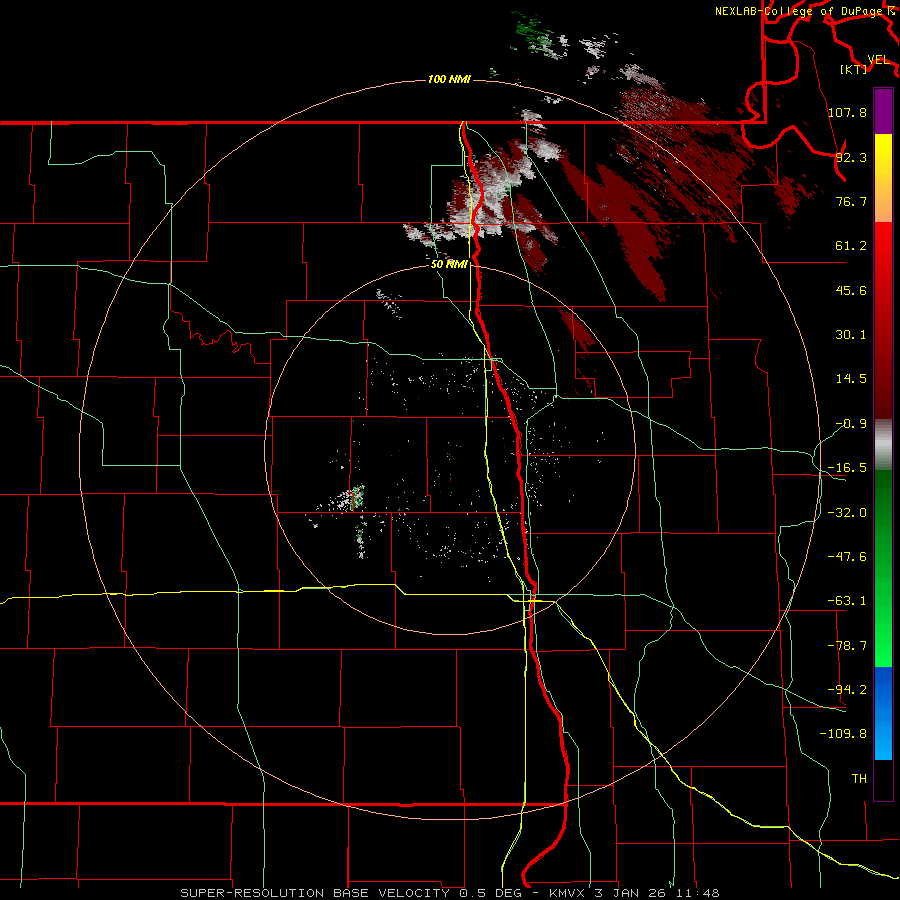This screenshot has height=900, width=900.
Task: Pick the yellow-orange segment of the color bar
Action: (883, 178)
